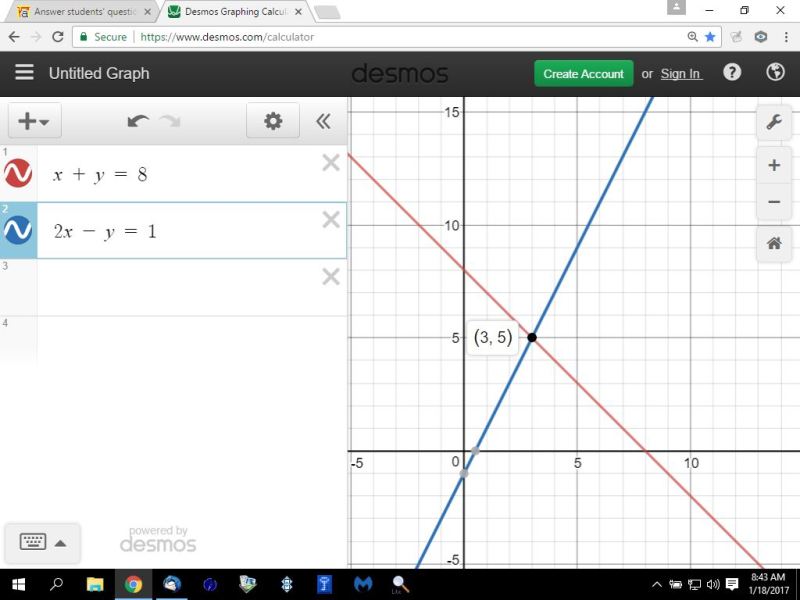Expand the keypad with the up arrow

[x=60, y=543]
